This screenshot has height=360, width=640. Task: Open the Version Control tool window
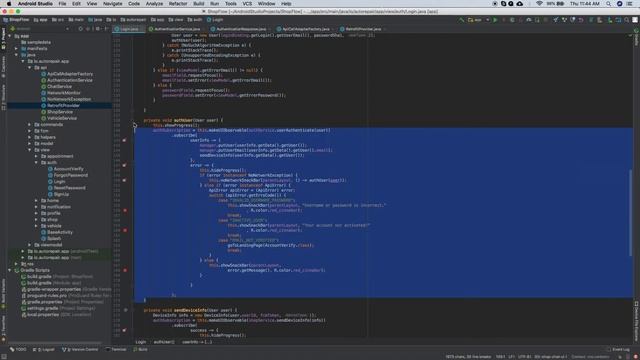point(80,349)
